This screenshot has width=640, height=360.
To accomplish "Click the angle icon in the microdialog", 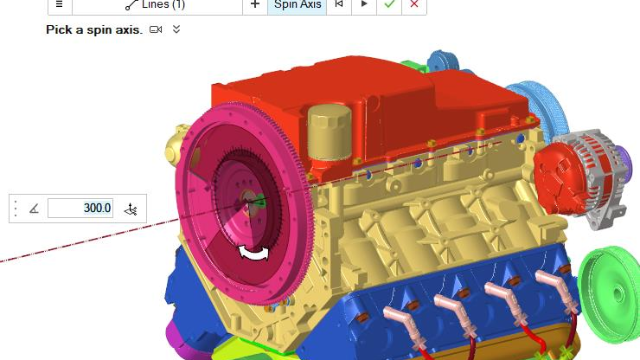I will point(34,209).
